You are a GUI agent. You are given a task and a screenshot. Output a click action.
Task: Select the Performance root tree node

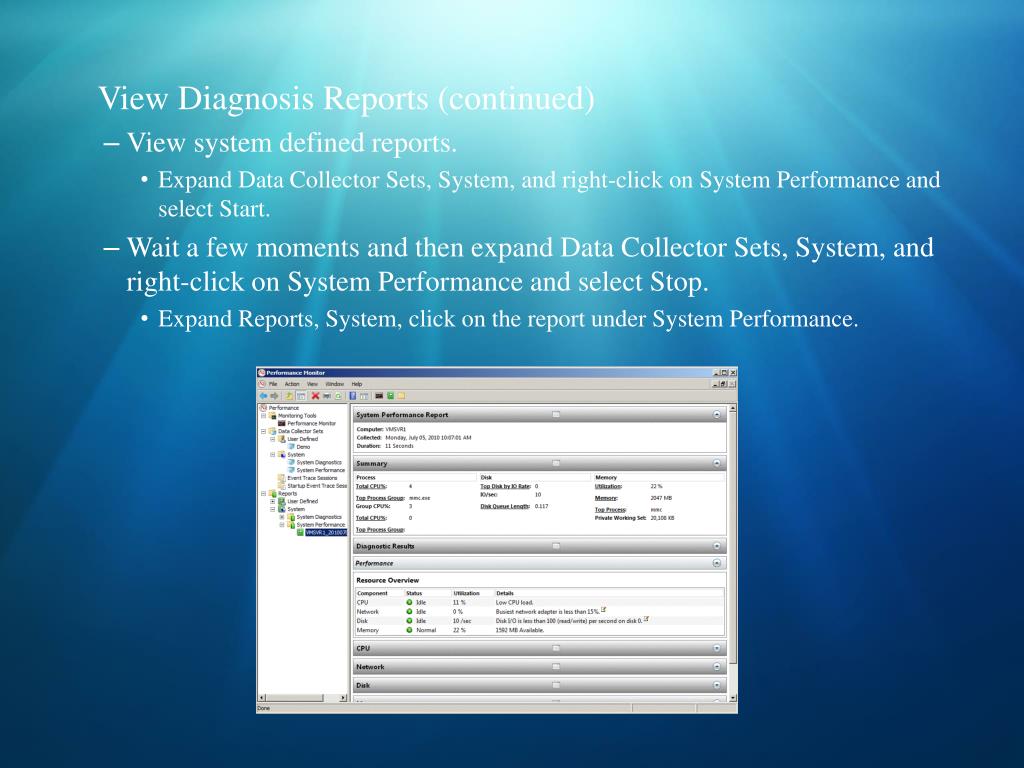pos(283,408)
